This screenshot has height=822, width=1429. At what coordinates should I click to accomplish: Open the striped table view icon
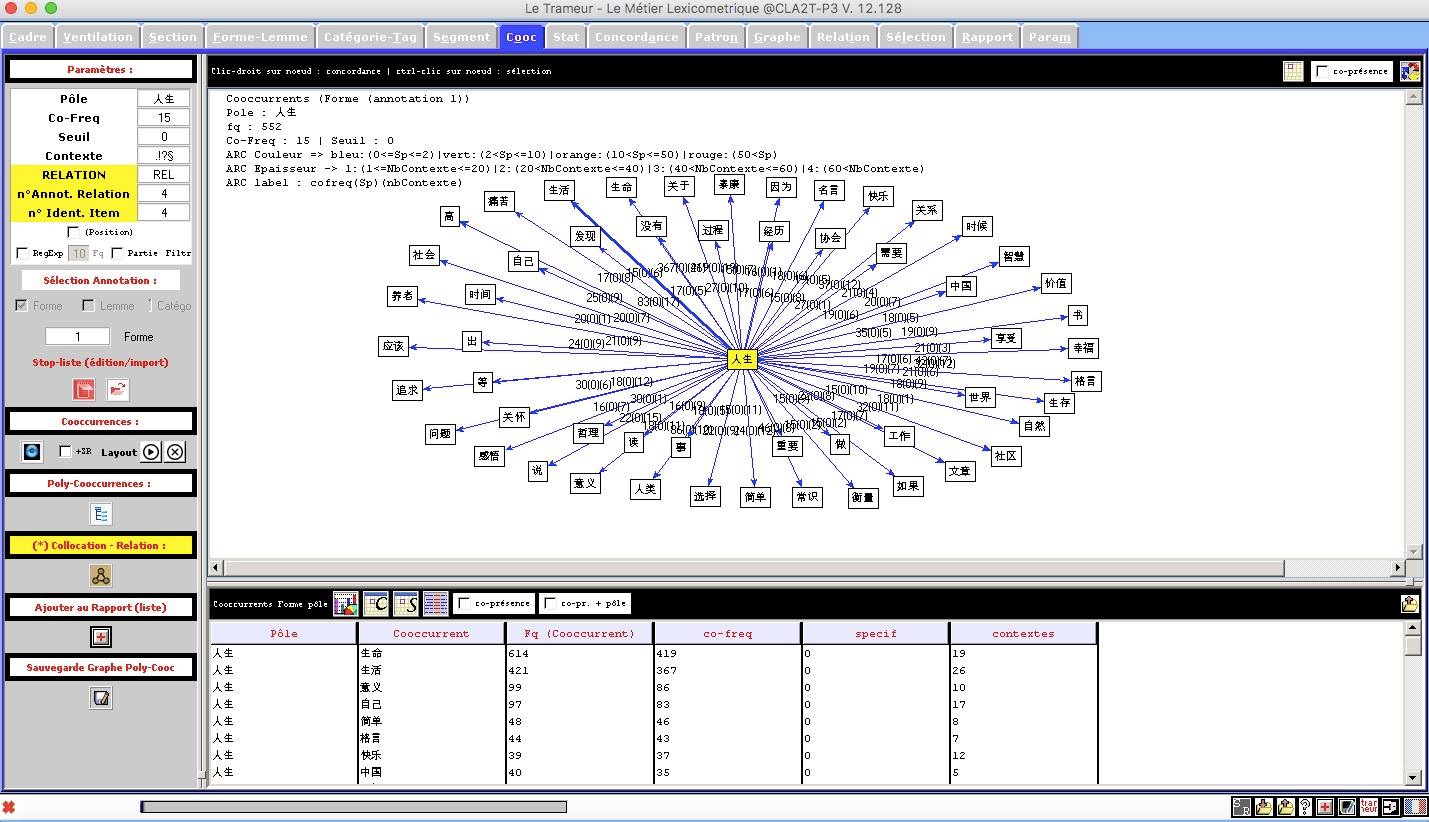(435, 603)
